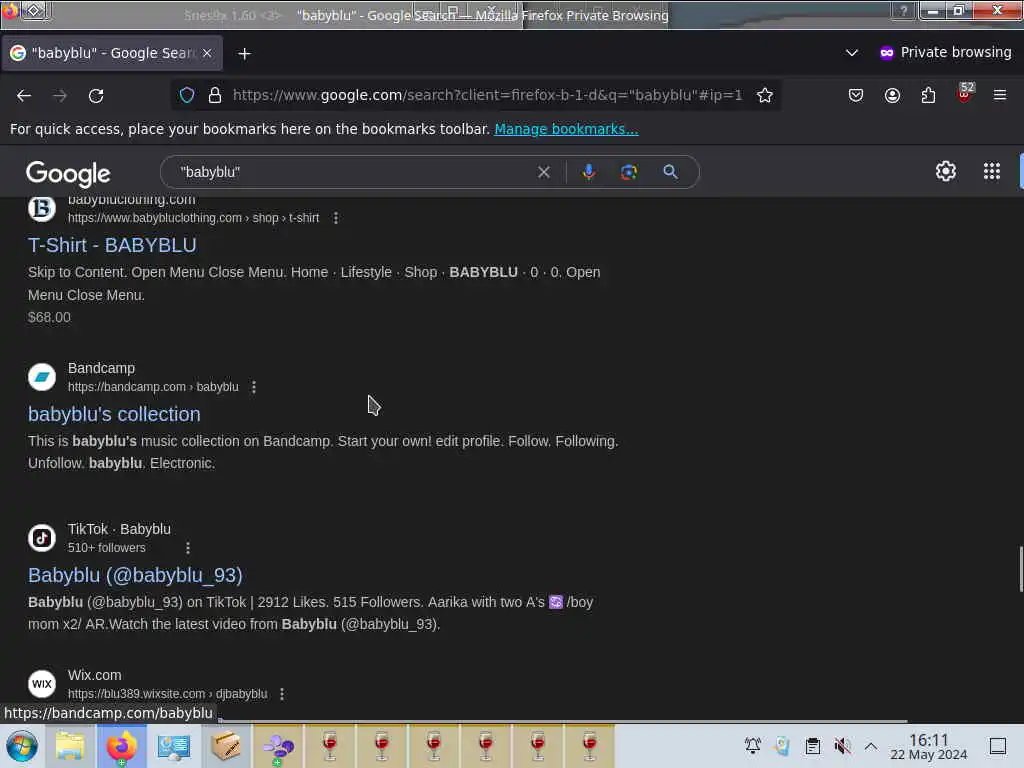
Task: Click the $68.00 price text
Action: [x=50, y=317]
